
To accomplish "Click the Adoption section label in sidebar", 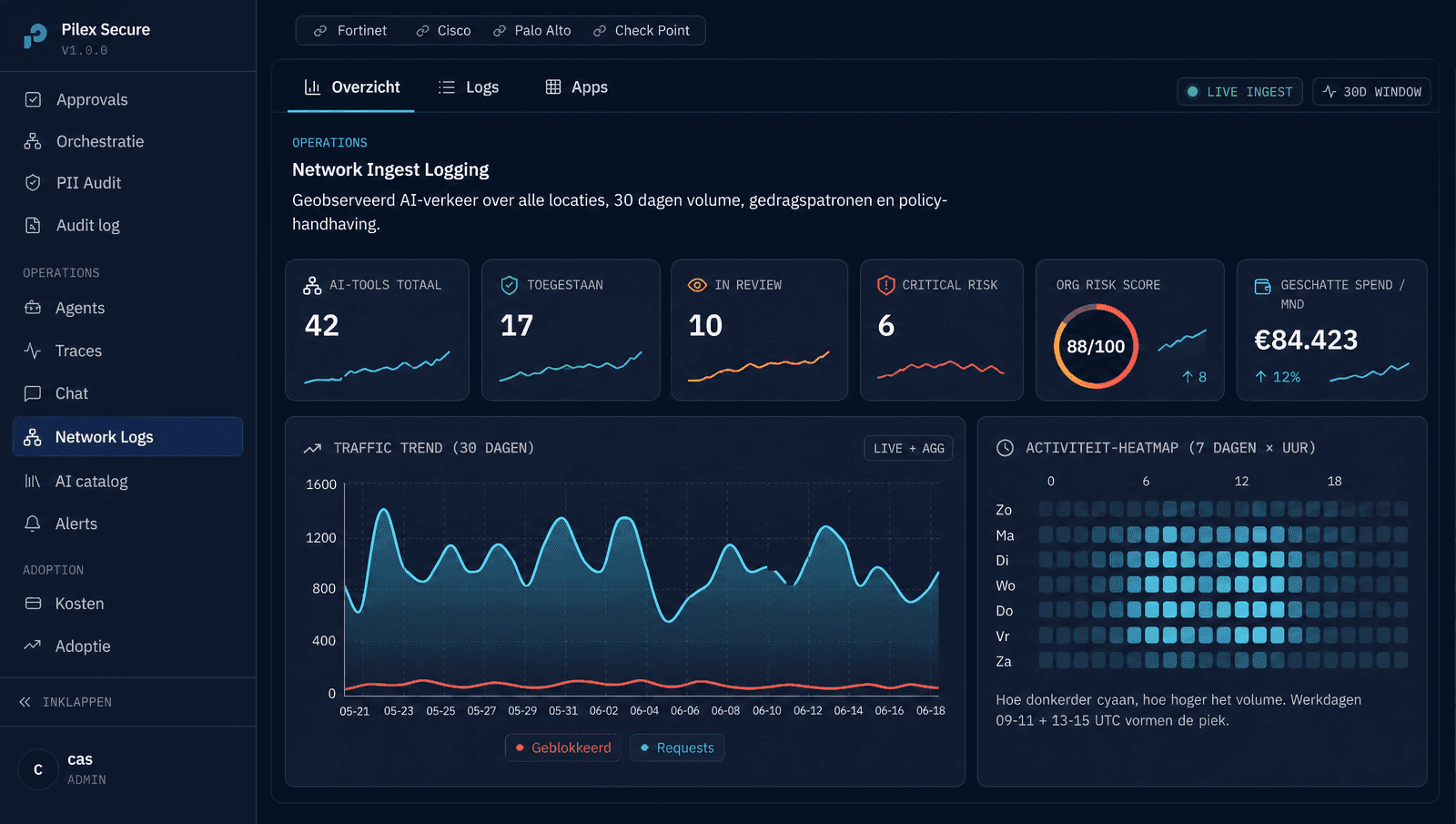I will (53, 570).
